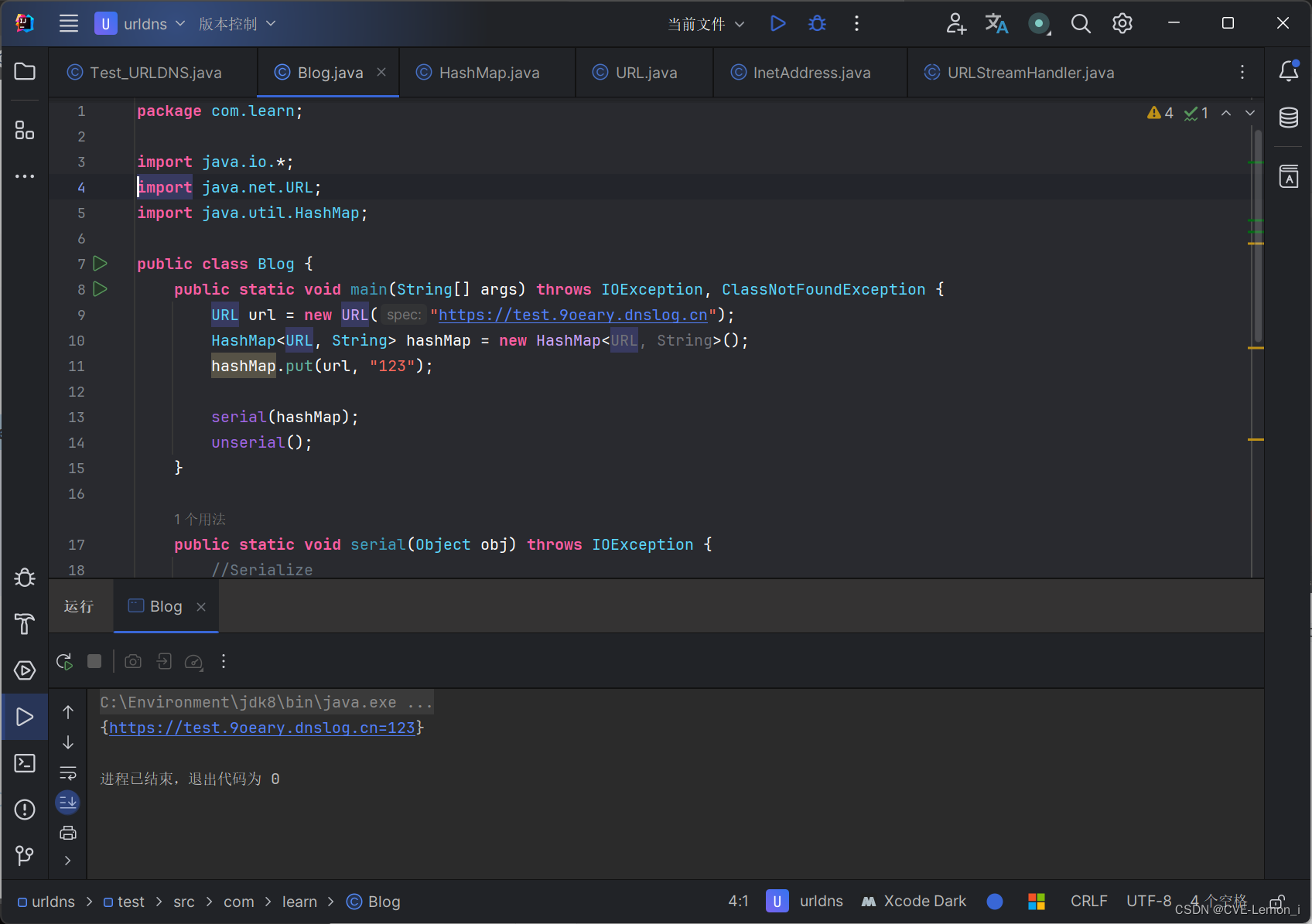The image size is (1312, 924).
Task: Toggle scroll to end of console
Action: pos(68,803)
